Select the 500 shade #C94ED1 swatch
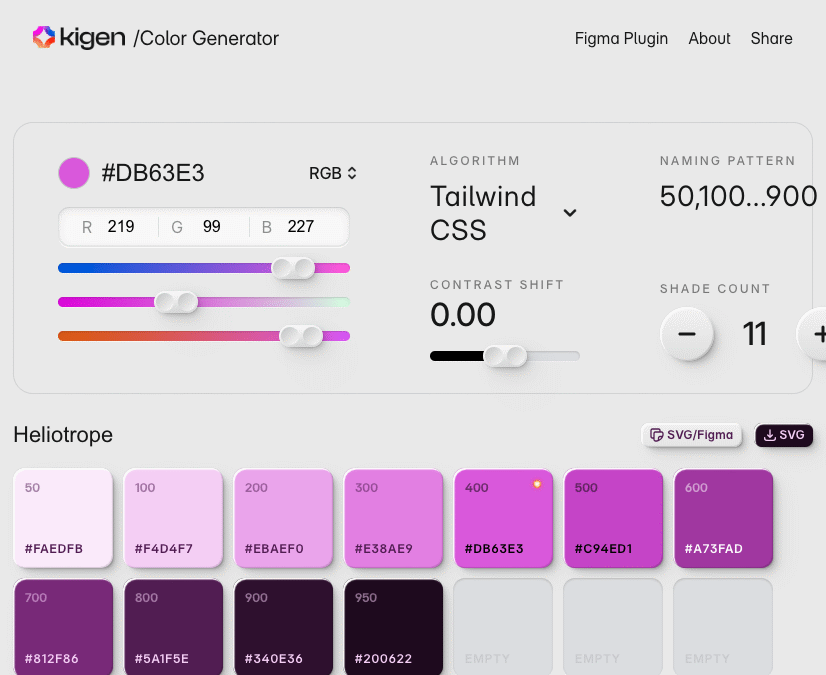This screenshot has height=675, width=826. [614, 519]
